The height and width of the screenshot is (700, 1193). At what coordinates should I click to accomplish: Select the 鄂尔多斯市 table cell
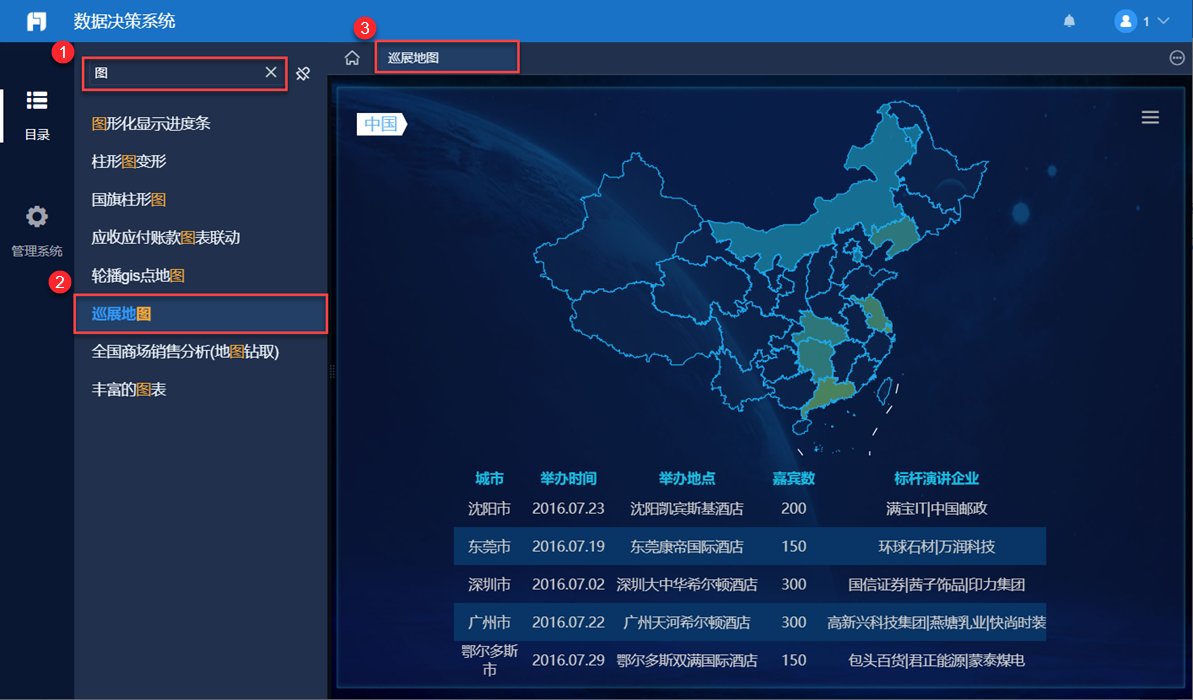489,660
